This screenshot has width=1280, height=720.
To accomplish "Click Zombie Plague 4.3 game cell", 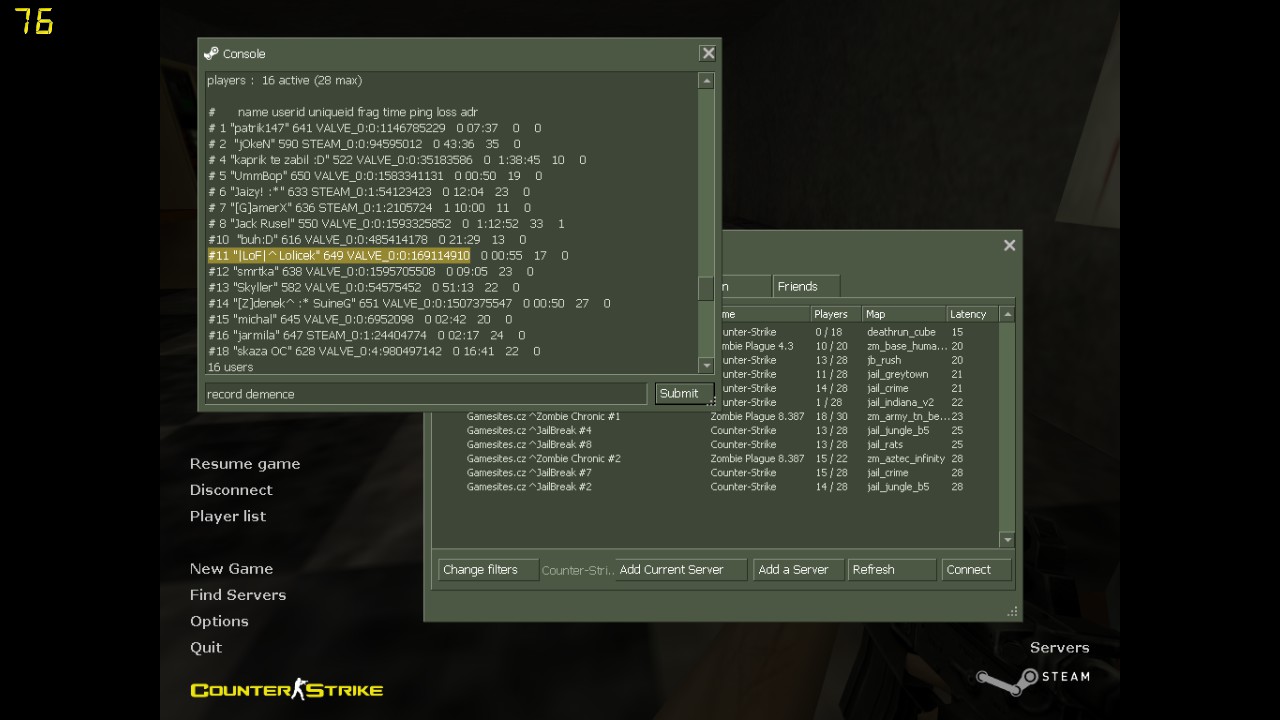I will [x=757, y=346].
